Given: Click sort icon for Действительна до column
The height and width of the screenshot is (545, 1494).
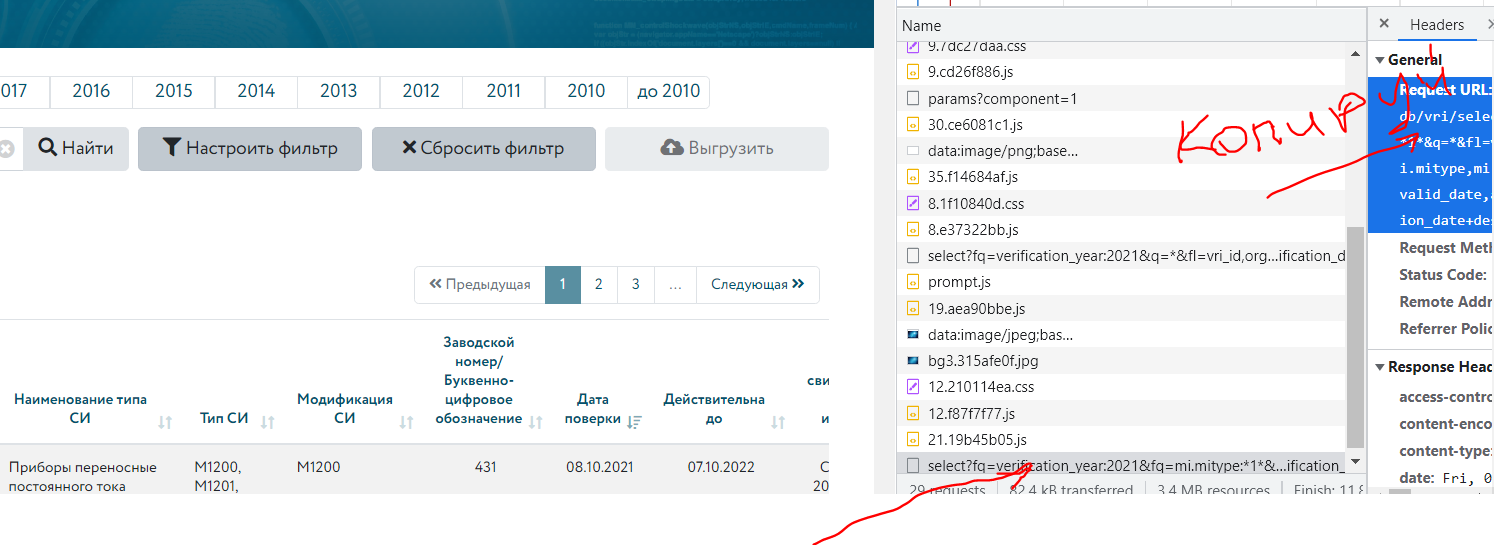Looking at the screenshot, I should click(778, 423).
